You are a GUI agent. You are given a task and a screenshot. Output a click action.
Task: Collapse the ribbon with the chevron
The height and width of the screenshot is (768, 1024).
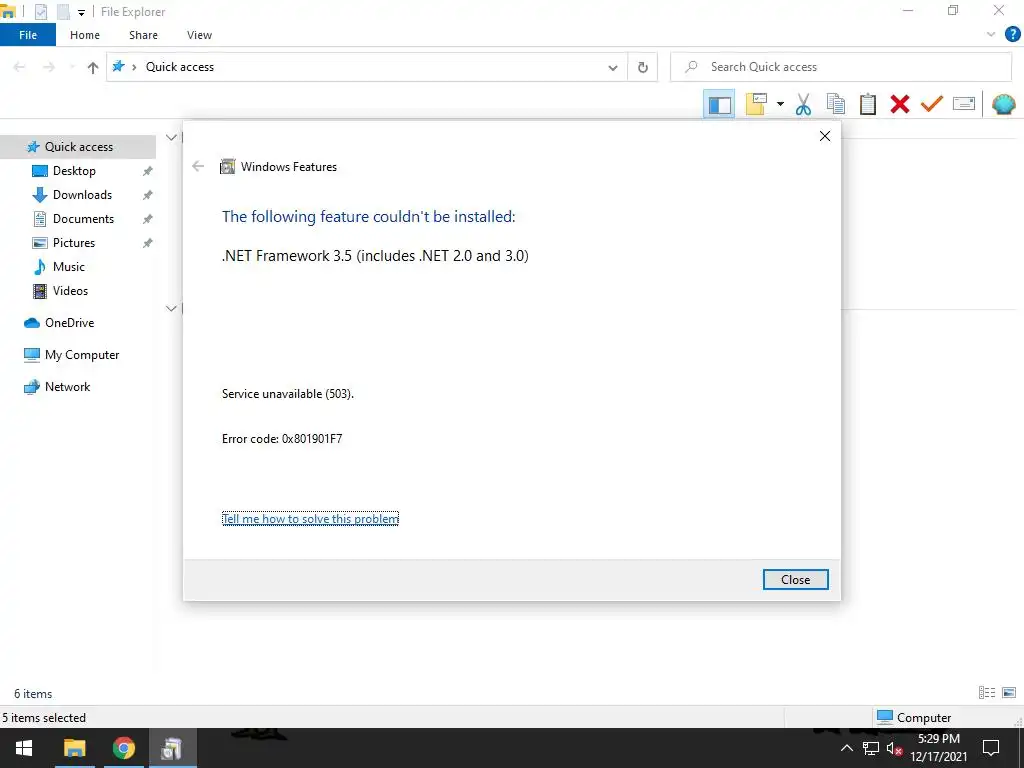(991, 35)
